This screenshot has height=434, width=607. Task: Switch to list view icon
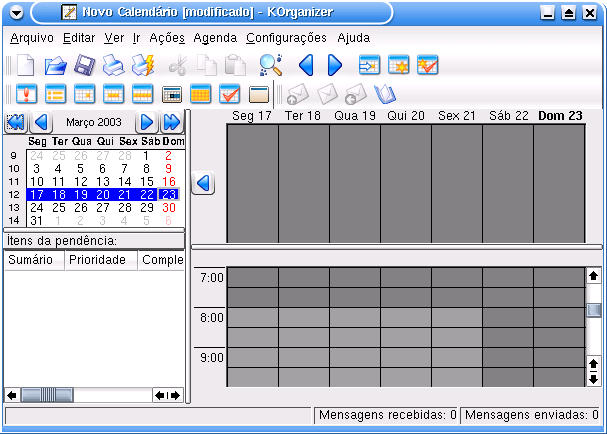click(x=55, y=94)
